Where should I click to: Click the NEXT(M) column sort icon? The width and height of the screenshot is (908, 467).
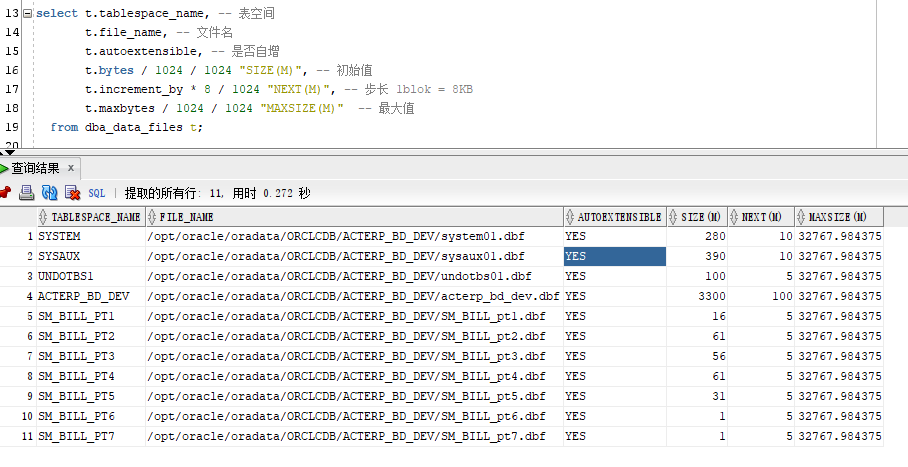point(736,217)
